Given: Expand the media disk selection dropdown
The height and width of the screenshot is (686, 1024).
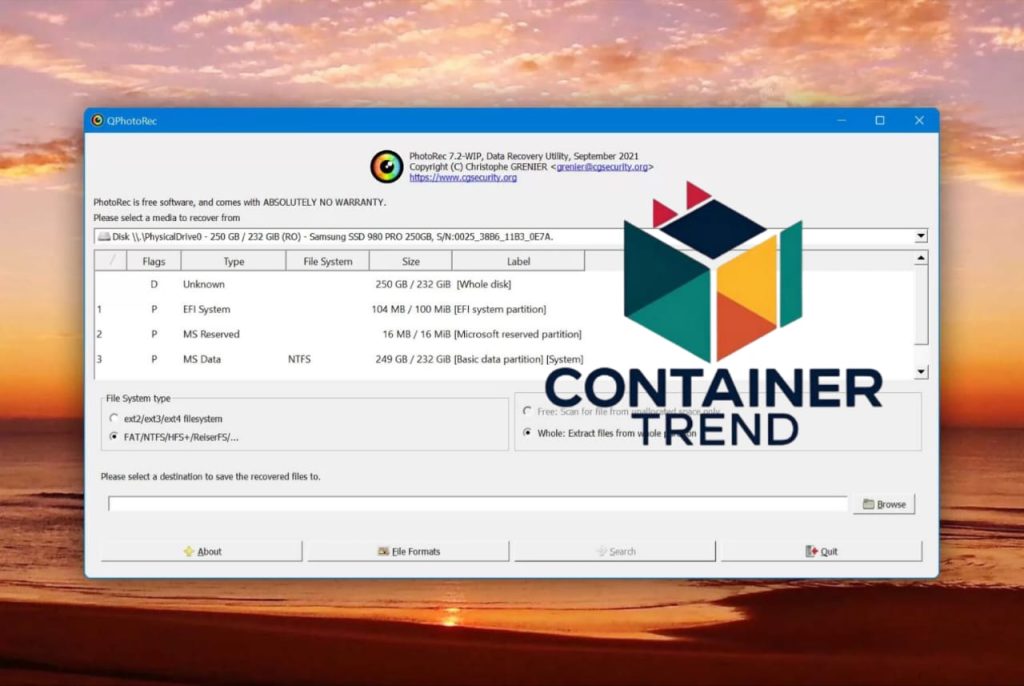Looking at the screenshot, I should click(x=921, y=236).
